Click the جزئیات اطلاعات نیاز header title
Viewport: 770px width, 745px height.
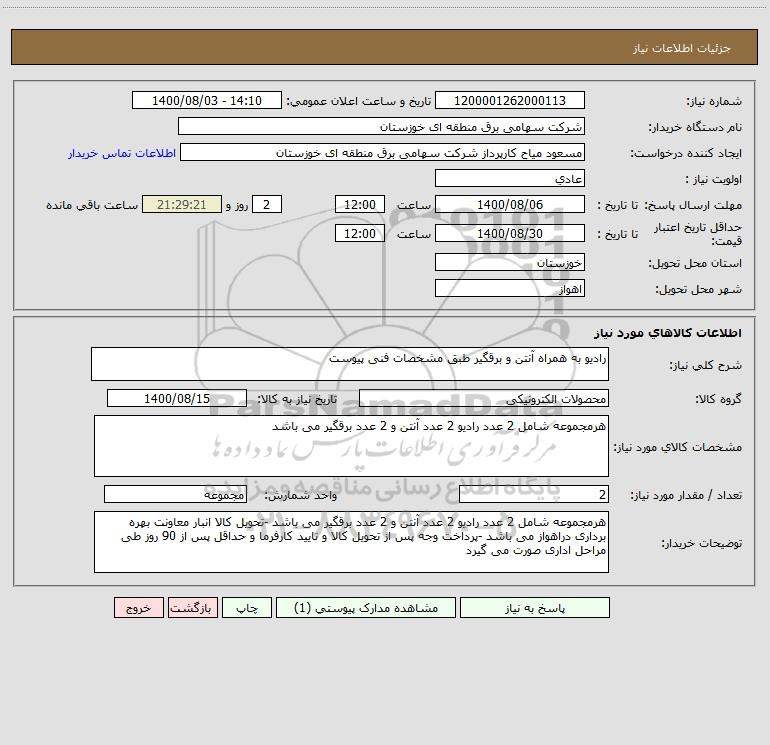682,48
